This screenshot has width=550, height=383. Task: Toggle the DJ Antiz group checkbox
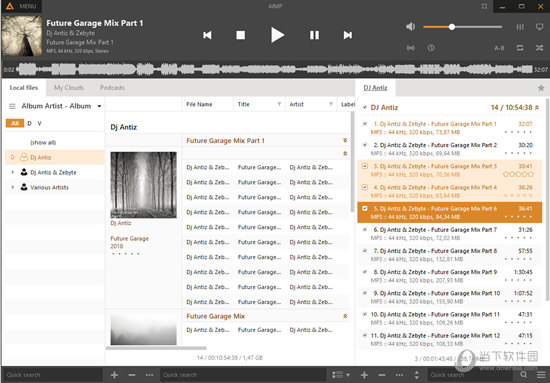pyautogui.click(x=365, y=107)
